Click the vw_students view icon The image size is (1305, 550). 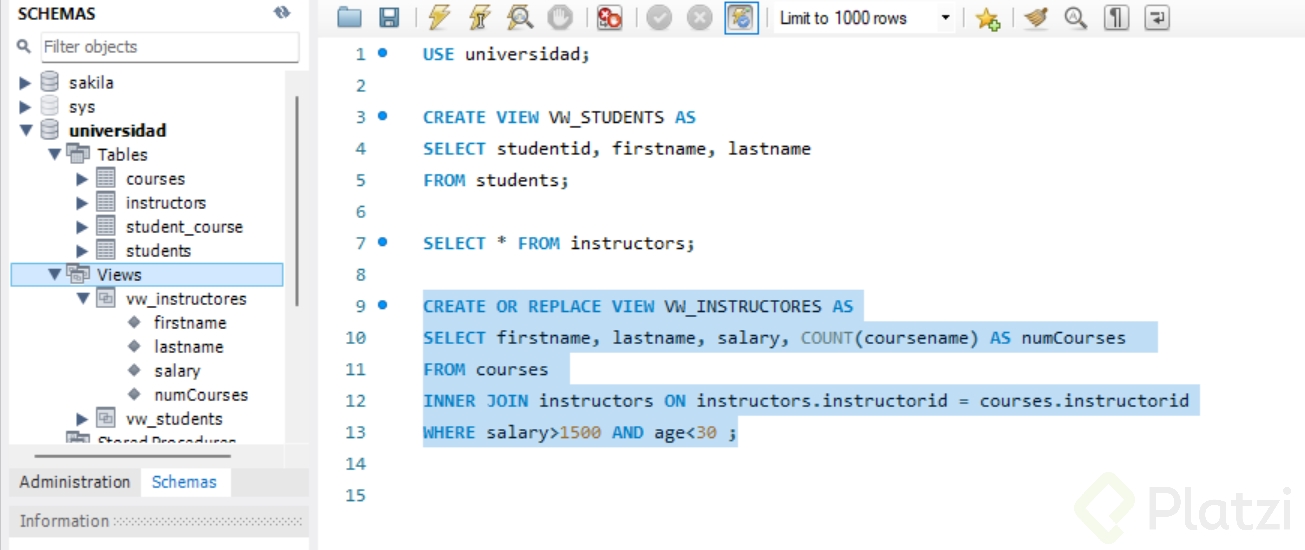[105, 419]
